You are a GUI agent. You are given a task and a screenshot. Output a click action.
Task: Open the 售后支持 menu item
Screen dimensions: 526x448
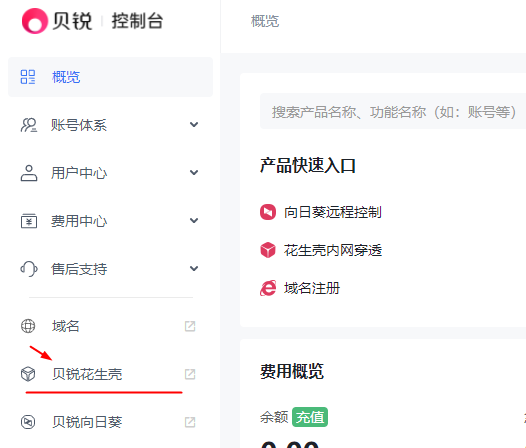click(110, 269)
